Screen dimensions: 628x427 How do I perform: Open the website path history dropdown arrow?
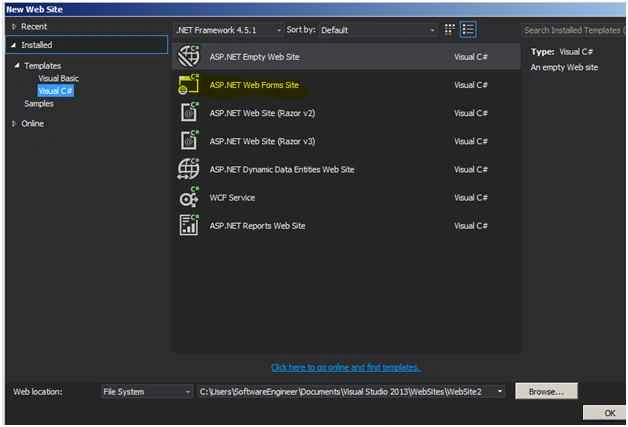499,391
